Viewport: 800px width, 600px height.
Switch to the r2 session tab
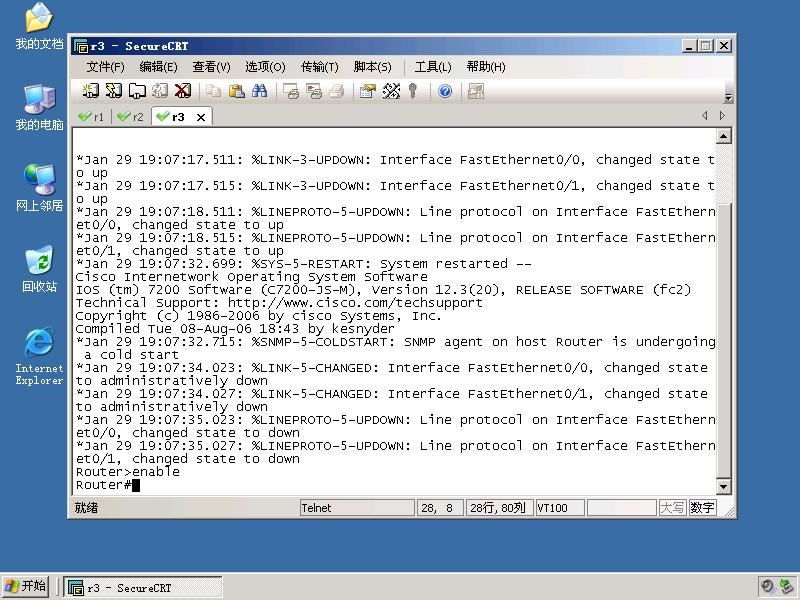tap(130, 117)
